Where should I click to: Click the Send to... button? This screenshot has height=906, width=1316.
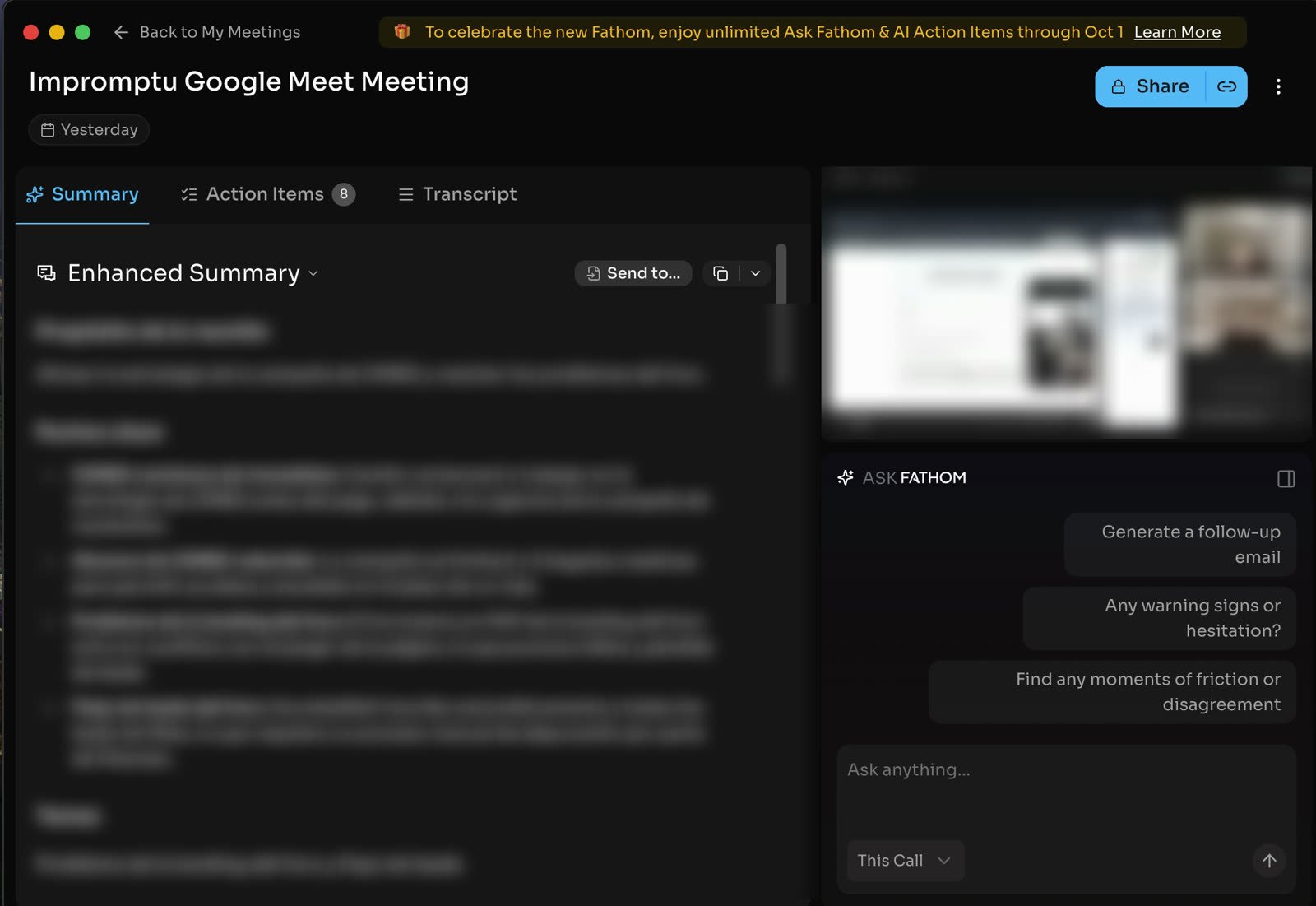click(633, 273)
